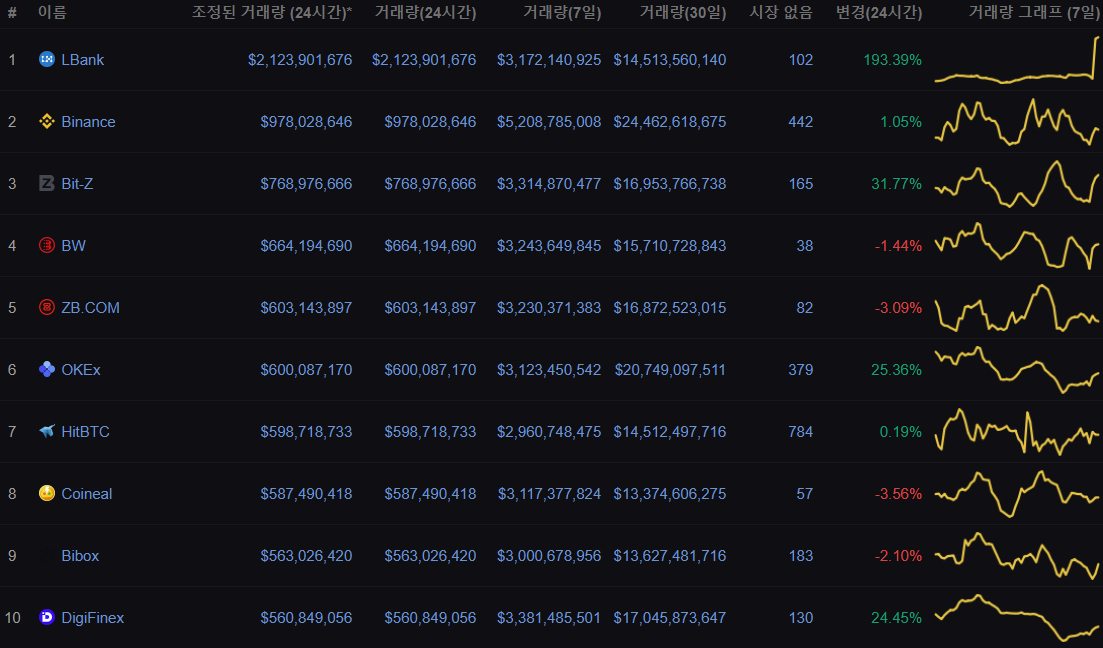This screenshot has height=648, width=1103.
Task: Click the OKEx logo icon
Action: coord(46,369)
